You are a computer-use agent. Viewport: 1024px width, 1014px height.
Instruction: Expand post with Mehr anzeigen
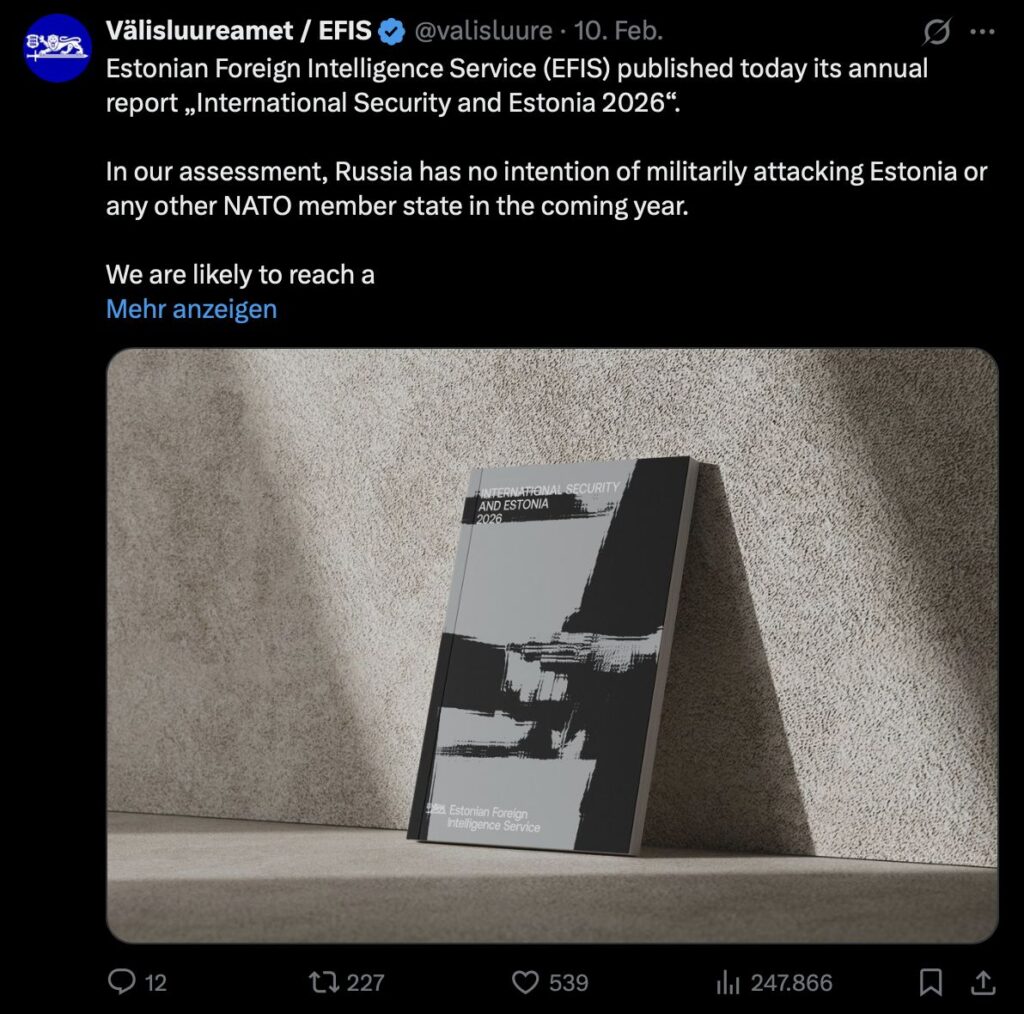tap(191, 309)
